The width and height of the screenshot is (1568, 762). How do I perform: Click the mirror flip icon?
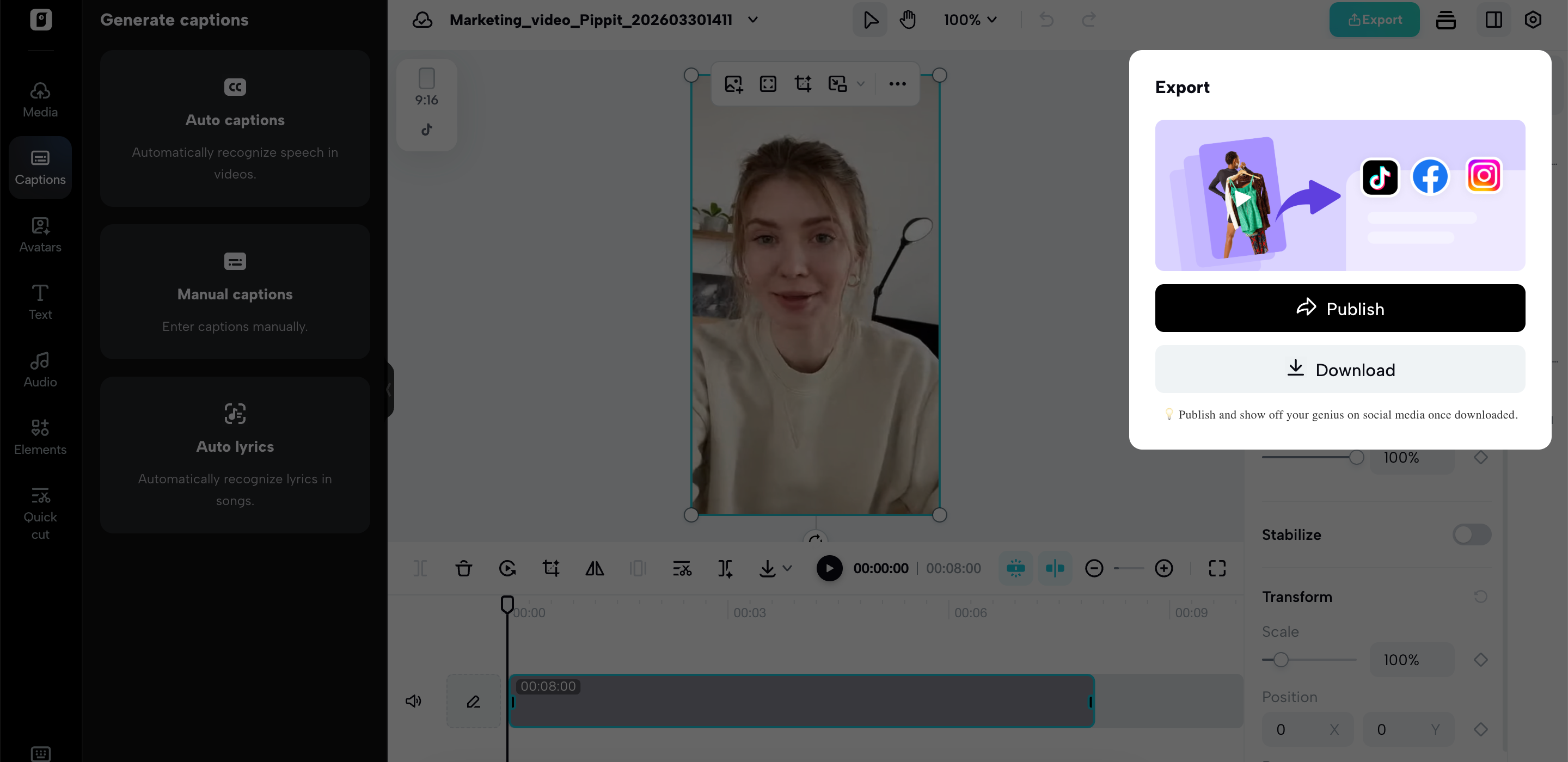point(594,568)
